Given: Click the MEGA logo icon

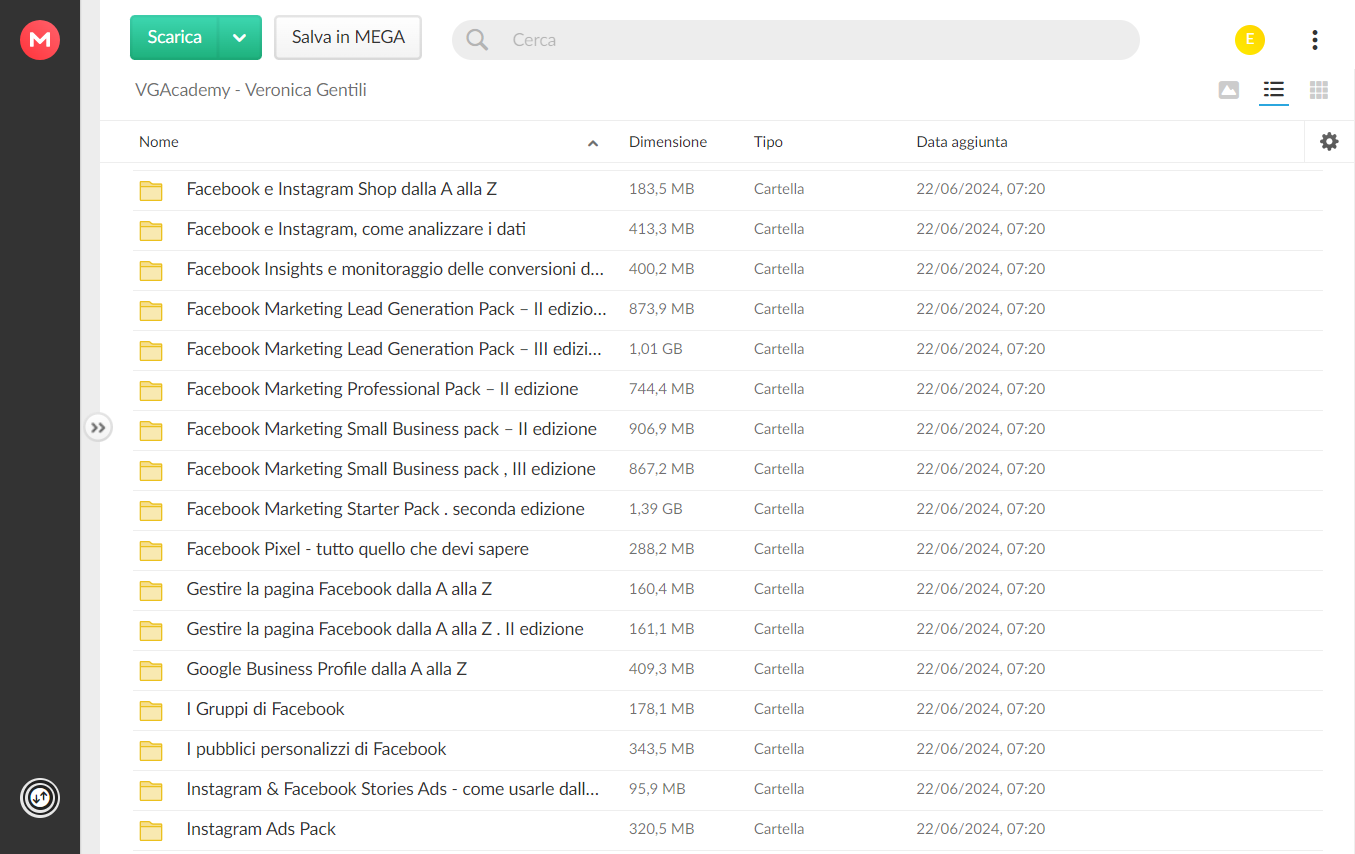Looking at the screenshot, I should (x=40, y=40).
